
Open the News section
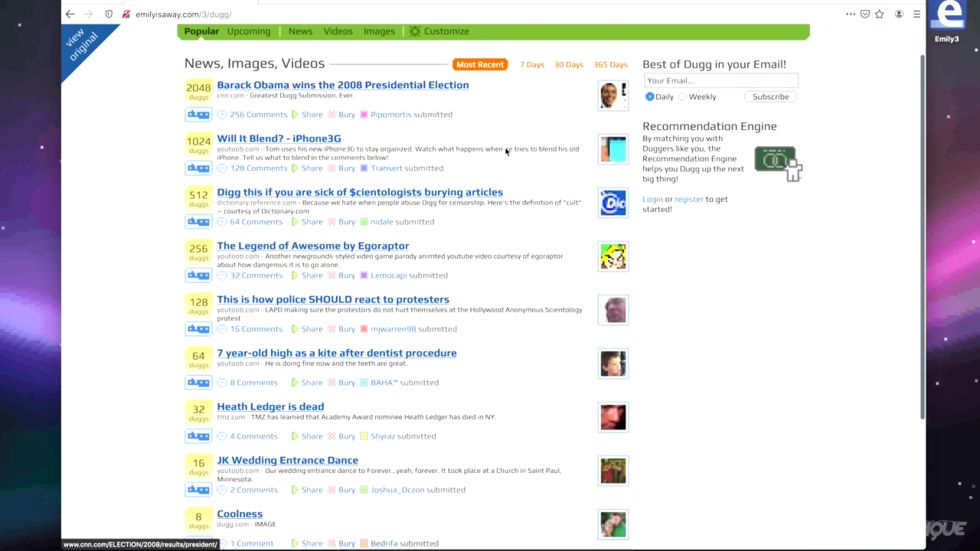tap(300, 31)
